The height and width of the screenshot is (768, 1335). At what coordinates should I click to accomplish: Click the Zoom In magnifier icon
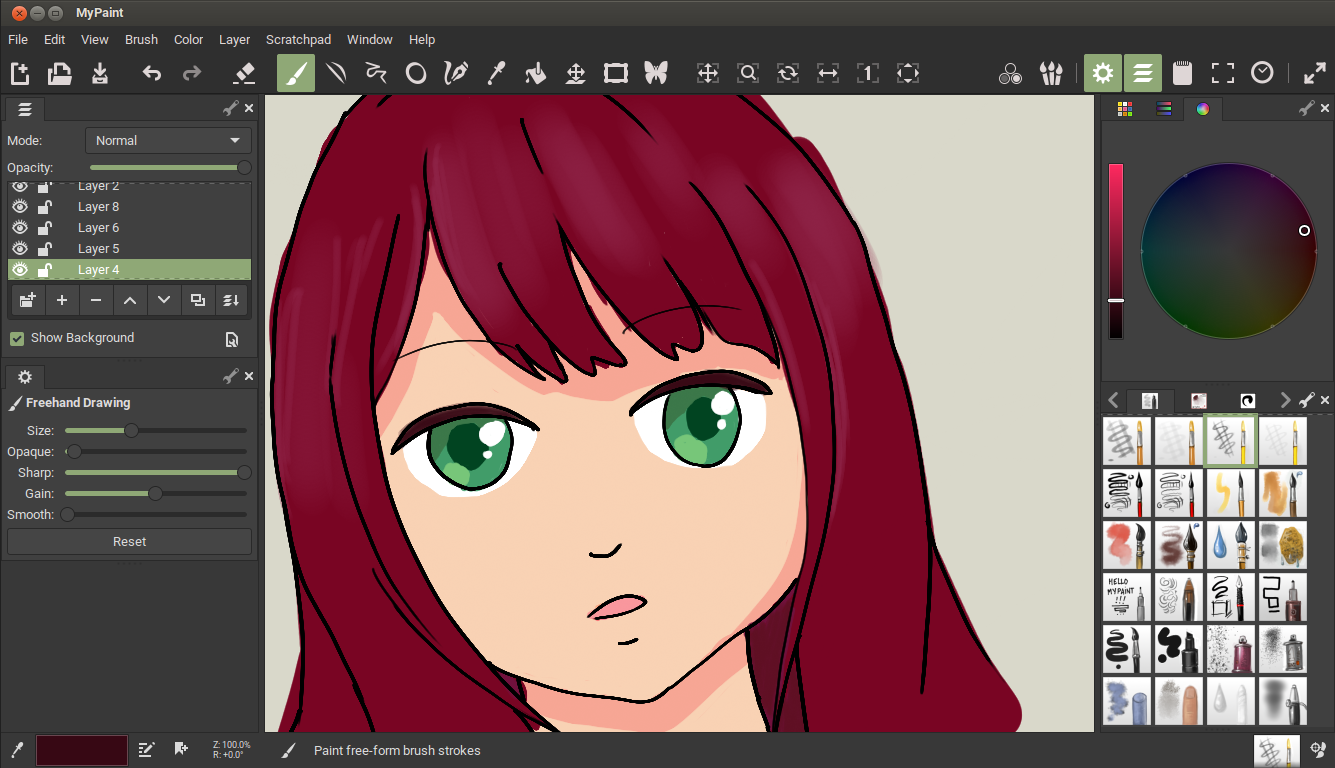tap(747, 72)
